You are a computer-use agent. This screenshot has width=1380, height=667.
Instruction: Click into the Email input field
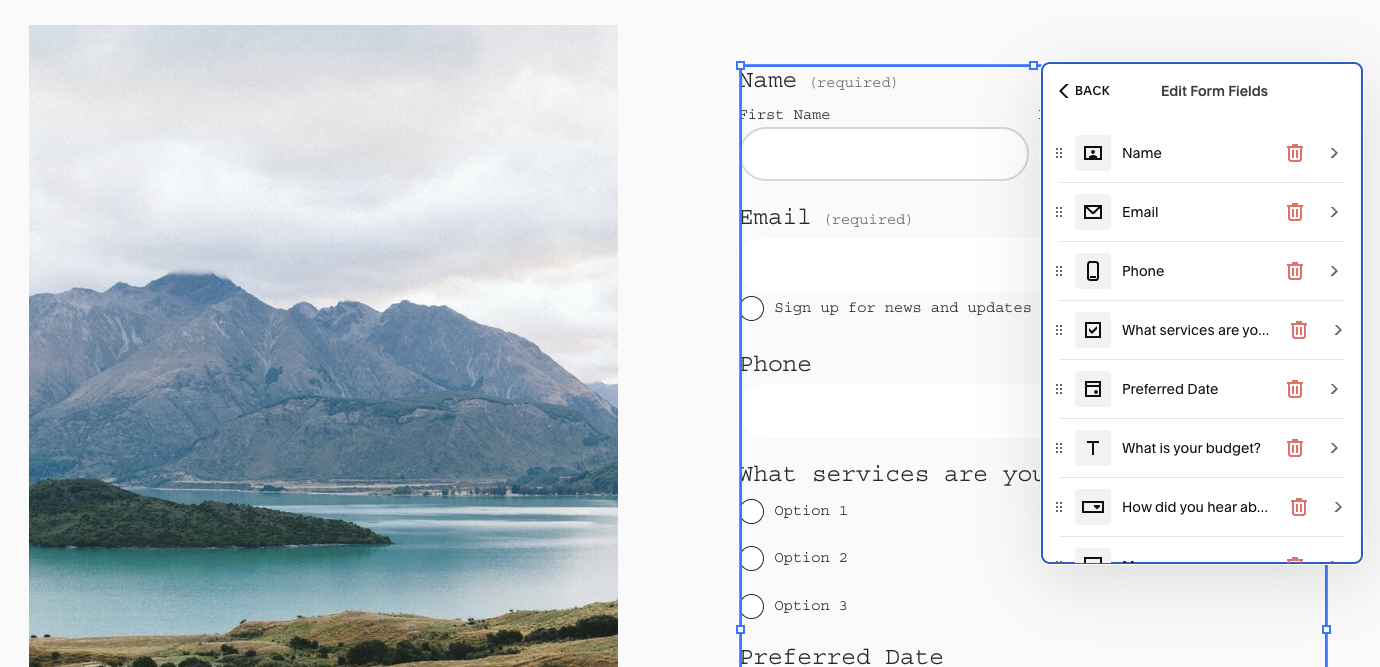point(890,264)
